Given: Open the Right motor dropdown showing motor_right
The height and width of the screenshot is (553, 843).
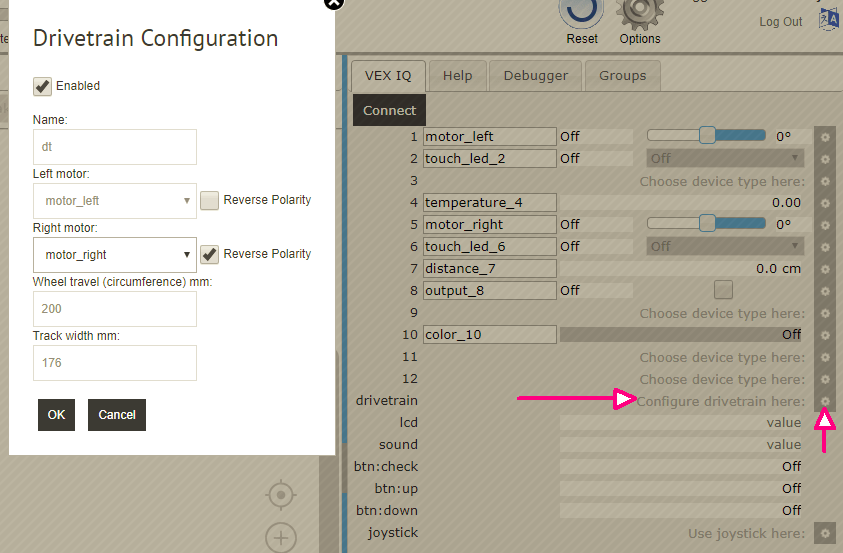Looking at the screenshot, I should click(x=115, y=255).
